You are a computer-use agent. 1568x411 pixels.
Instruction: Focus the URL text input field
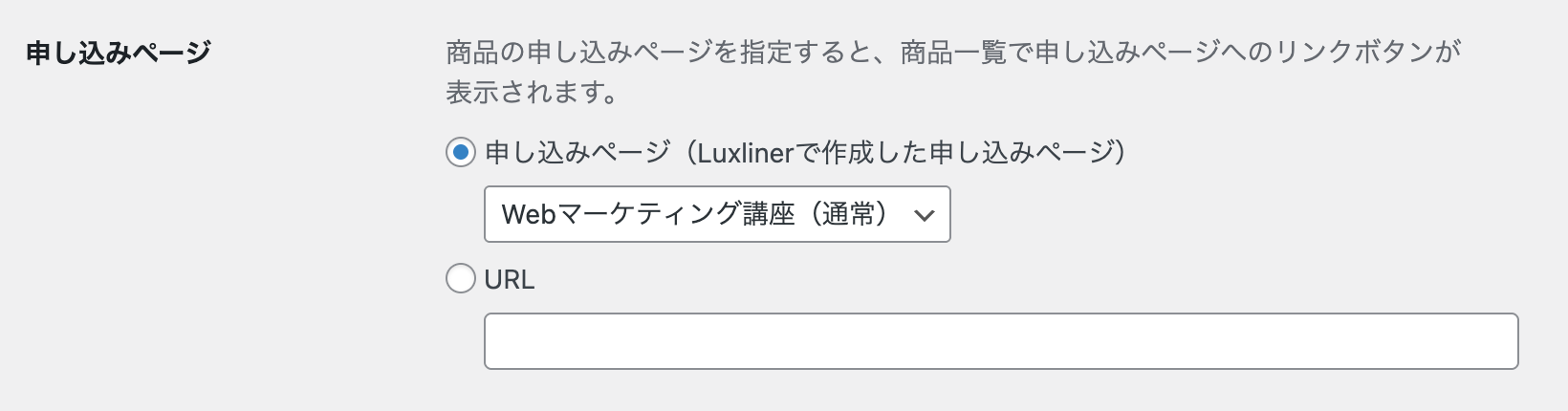click(x=1000, y=341)
